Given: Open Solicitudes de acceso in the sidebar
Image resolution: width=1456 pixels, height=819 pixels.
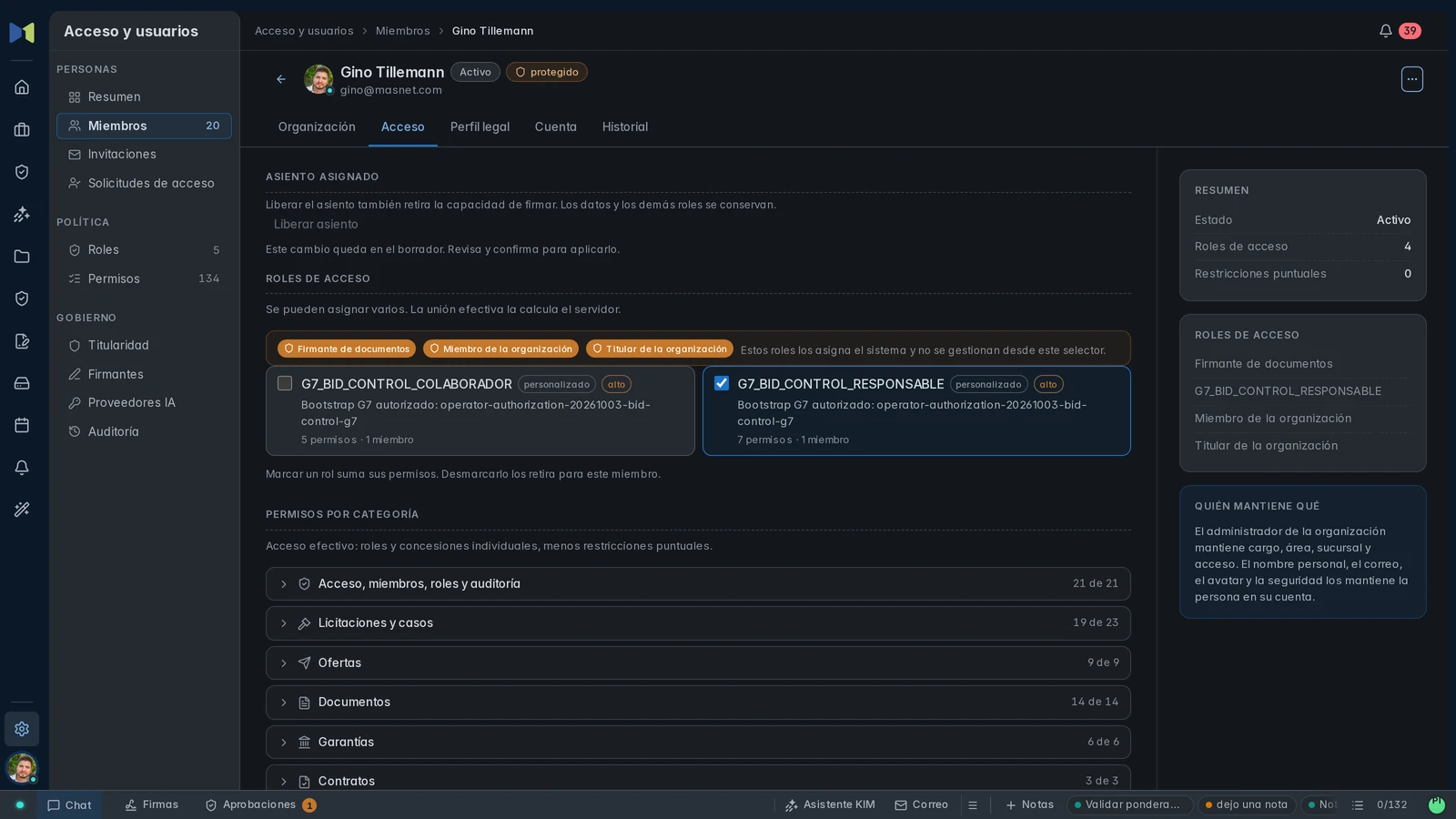Looking at the screenshot, I should pyautogui.click(x=144, y=184).
